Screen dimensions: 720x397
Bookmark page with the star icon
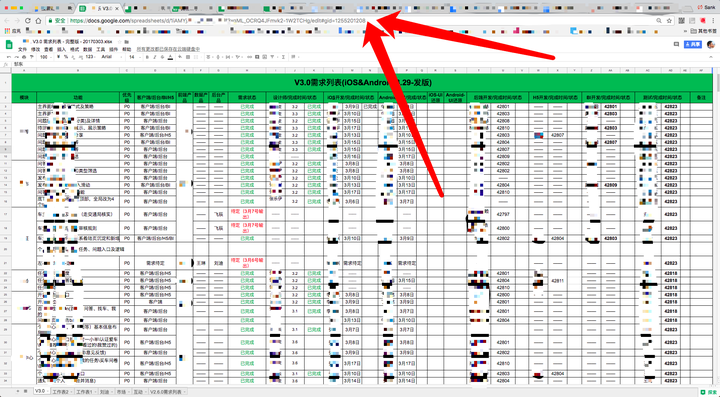(669, 21)
